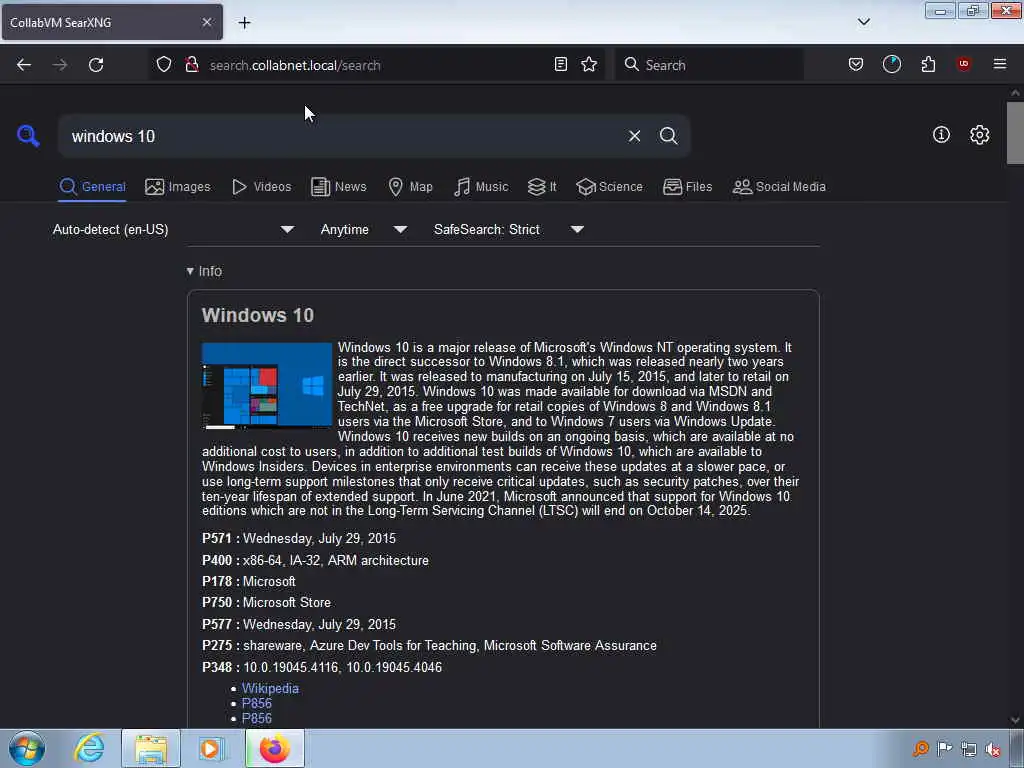Switch to the Files category

[687, 187]
